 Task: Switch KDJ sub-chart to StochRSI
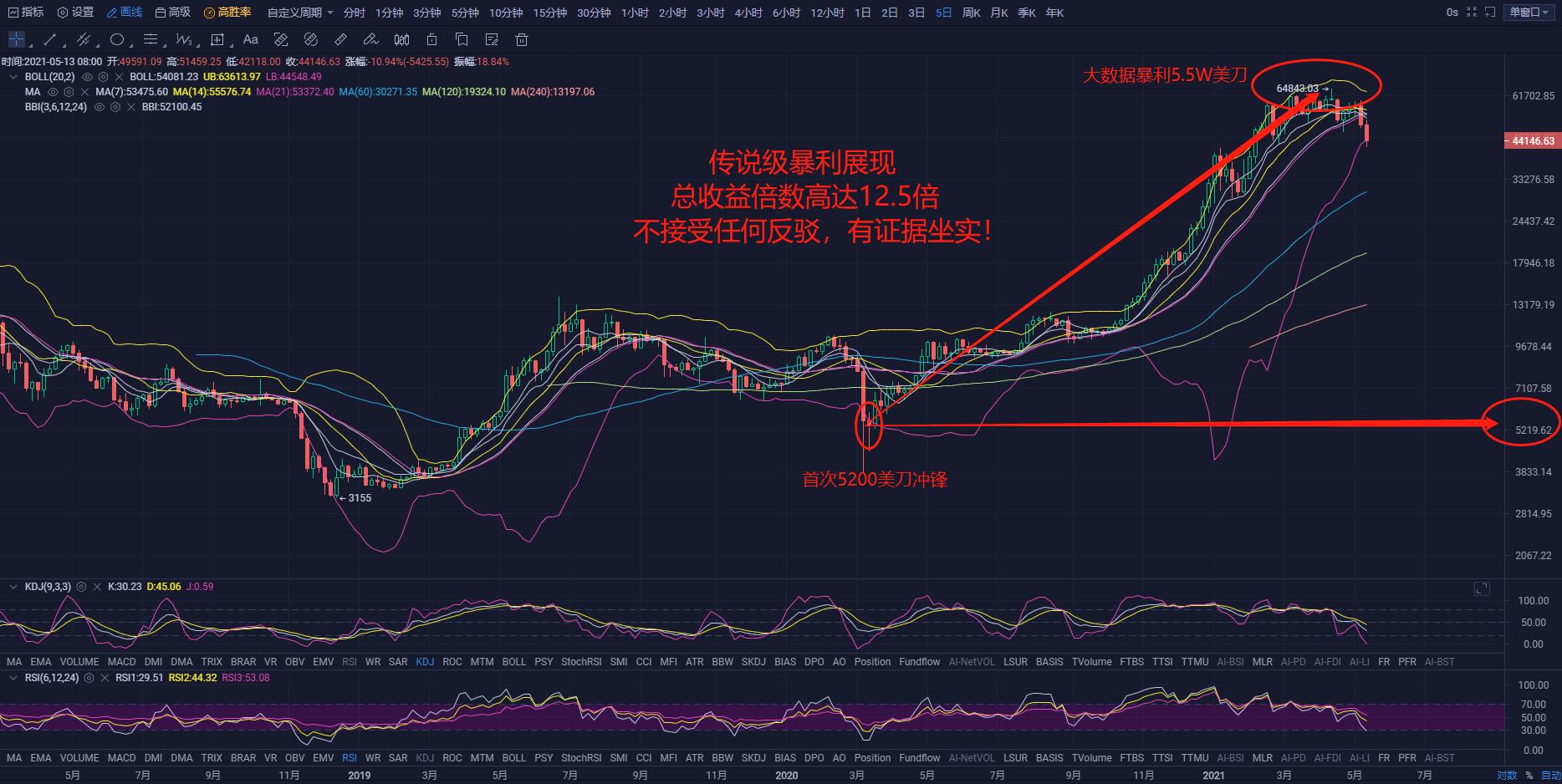(581, 662)
